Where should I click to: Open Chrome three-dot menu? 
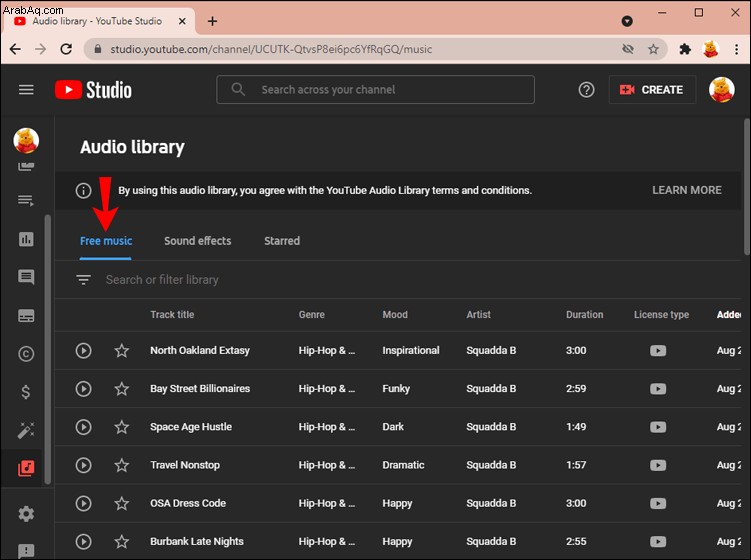pyautogui.click(x=737, y=49)
